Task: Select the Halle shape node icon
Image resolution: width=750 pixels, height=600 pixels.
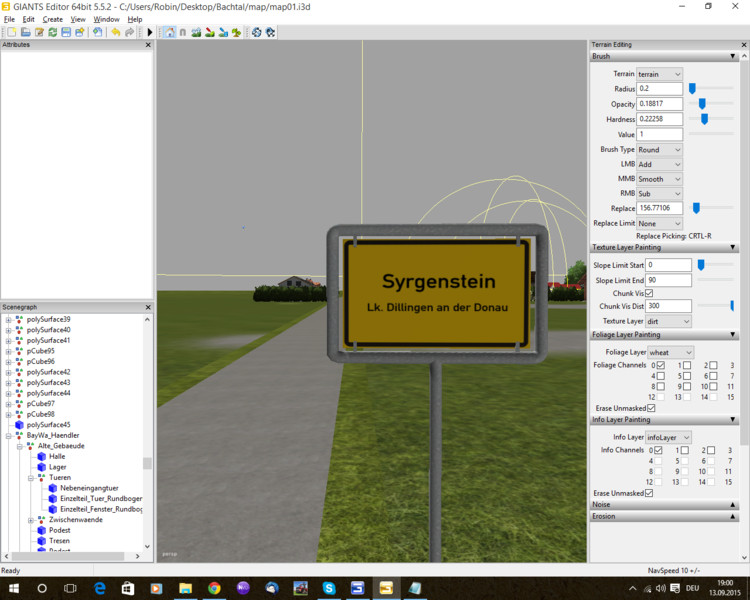Action: 42,456
